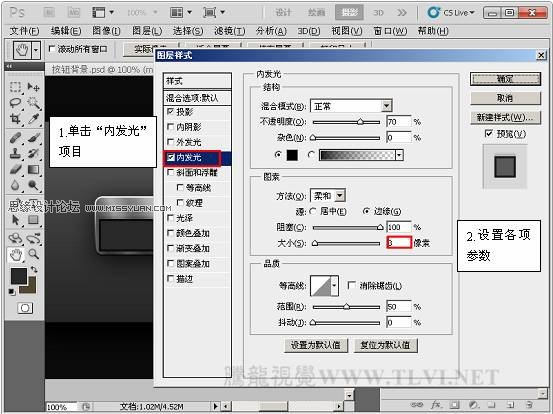The image size is (553, 414).
Task: Select the 3D Camera orbit tool
Action: 34,238
